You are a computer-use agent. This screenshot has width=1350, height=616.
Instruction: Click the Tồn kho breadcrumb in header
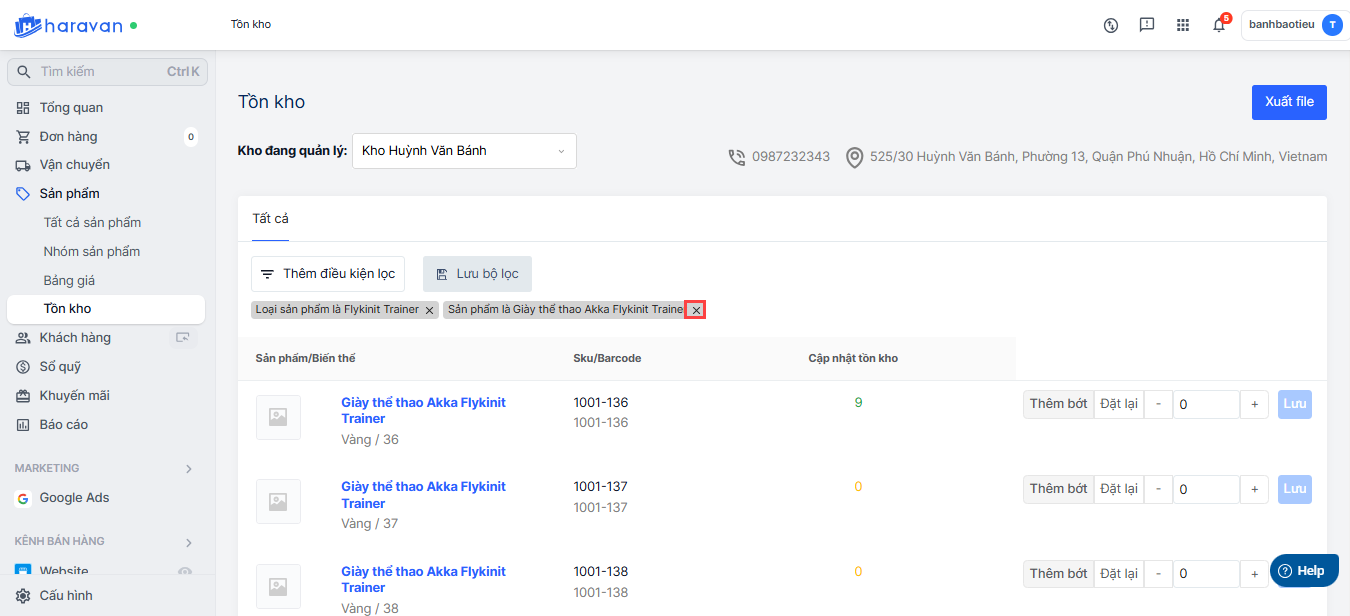(x=251, y=24)
